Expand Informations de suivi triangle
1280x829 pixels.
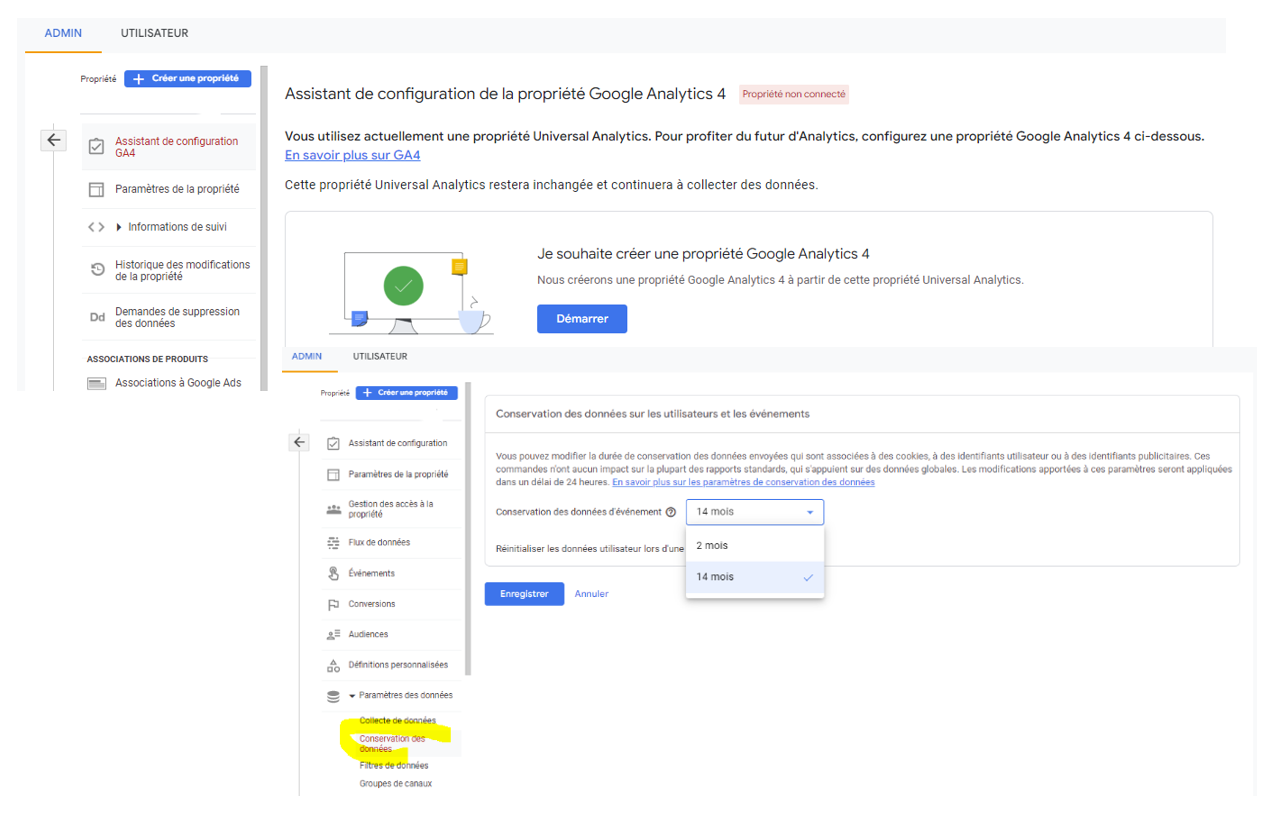point(120,227)
